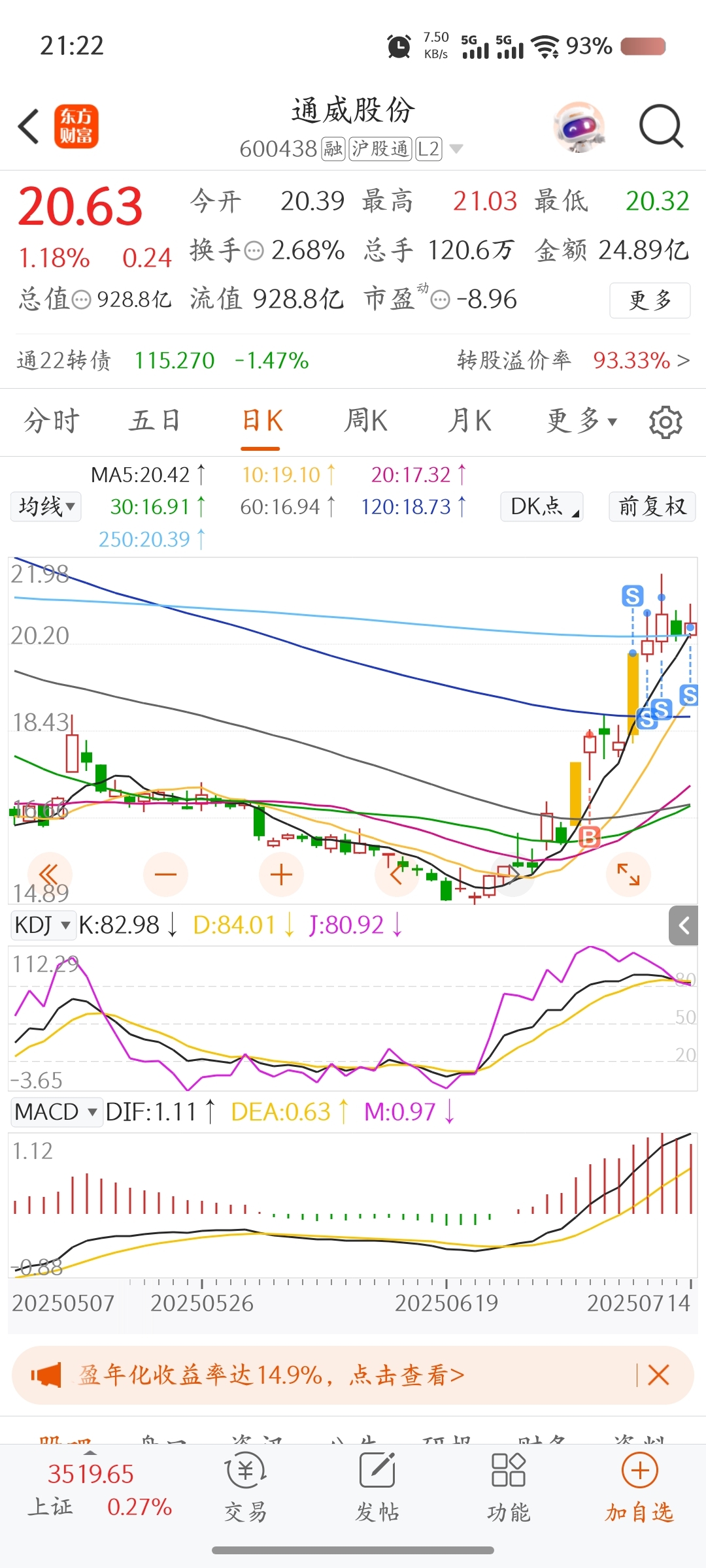Open the megaphone promotion icon

coord(46,1375)
